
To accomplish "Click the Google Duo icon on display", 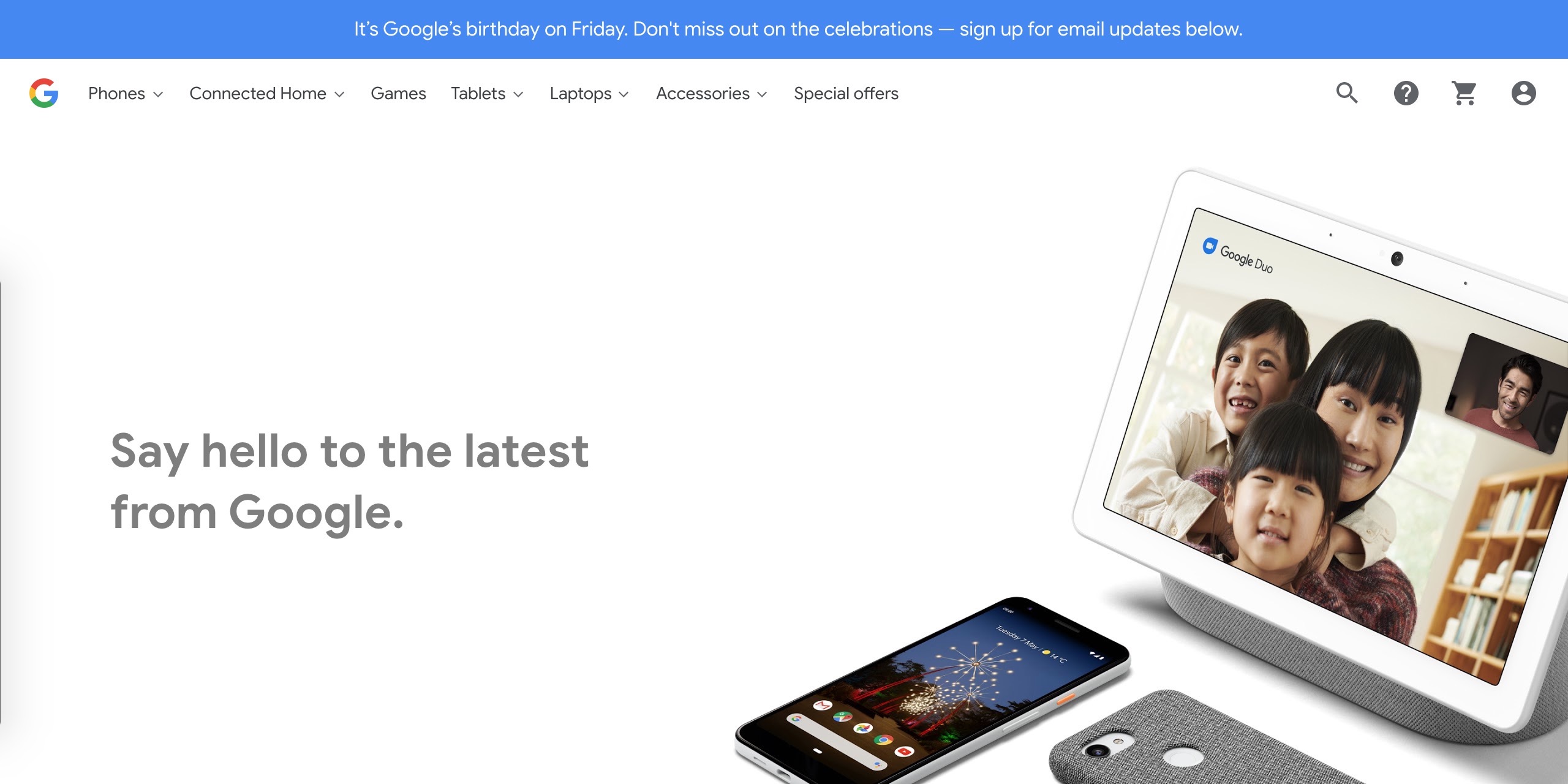I will 1209,246.
